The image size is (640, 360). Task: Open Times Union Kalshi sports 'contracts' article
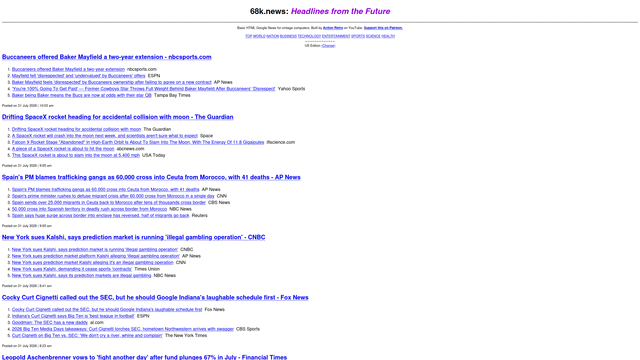coord(72,269)
